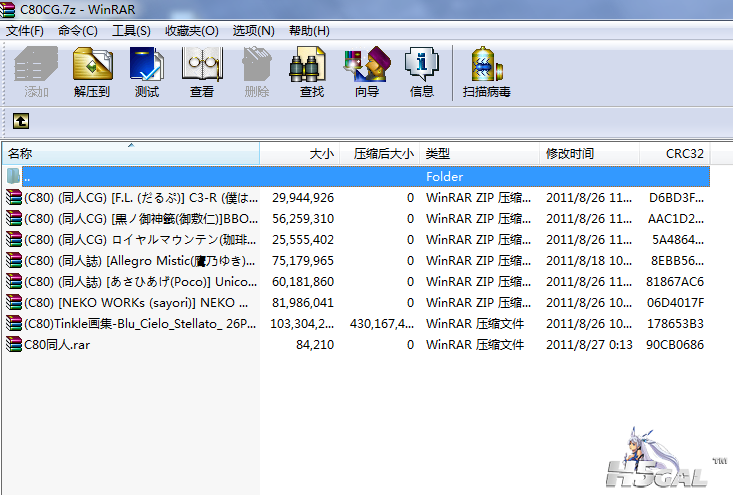The image size is (733, 495).
Task: Click size value 84,210
Action: 315,345
